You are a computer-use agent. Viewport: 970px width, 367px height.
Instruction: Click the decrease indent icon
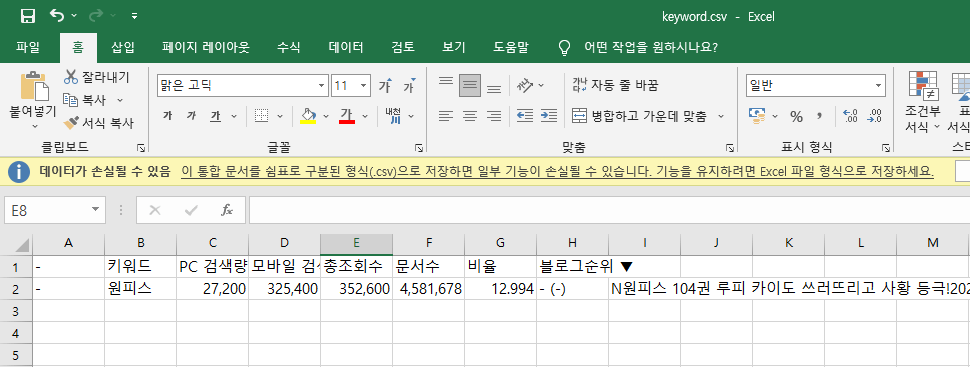click(x=525, y=116)
